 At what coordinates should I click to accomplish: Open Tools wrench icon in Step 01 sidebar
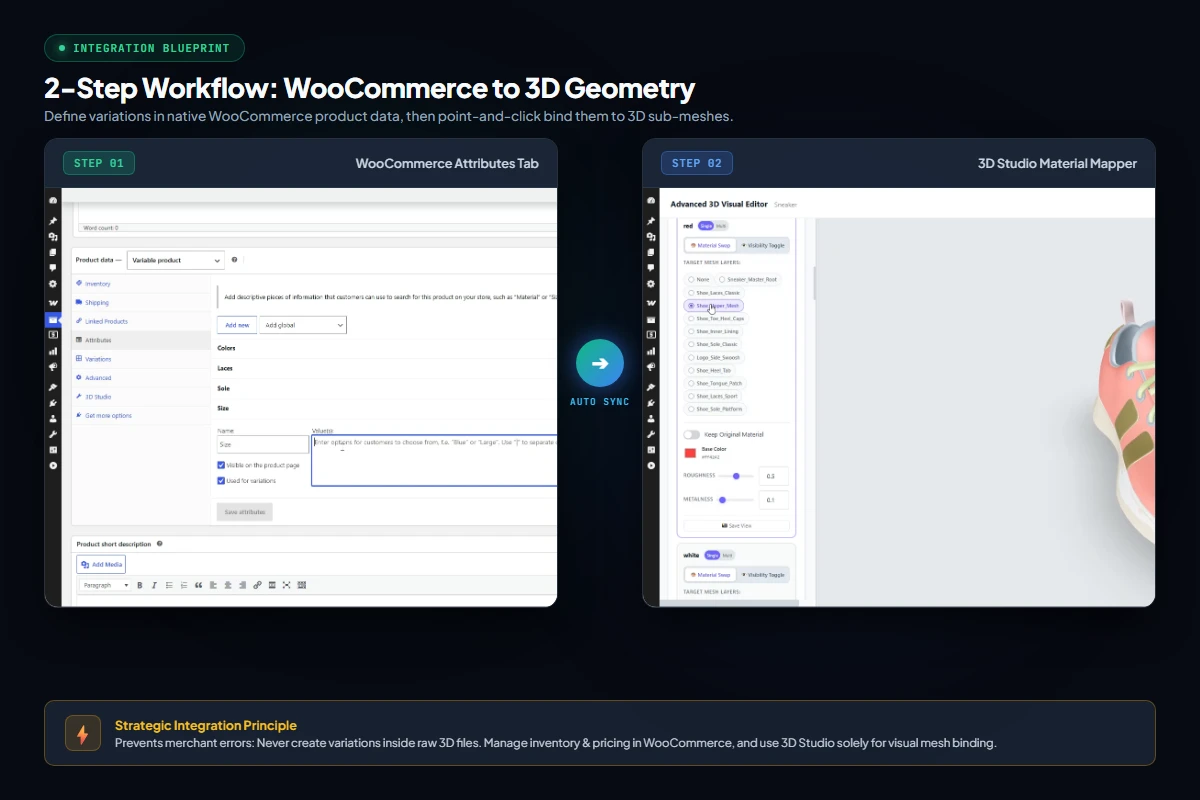tap(53, 434)
